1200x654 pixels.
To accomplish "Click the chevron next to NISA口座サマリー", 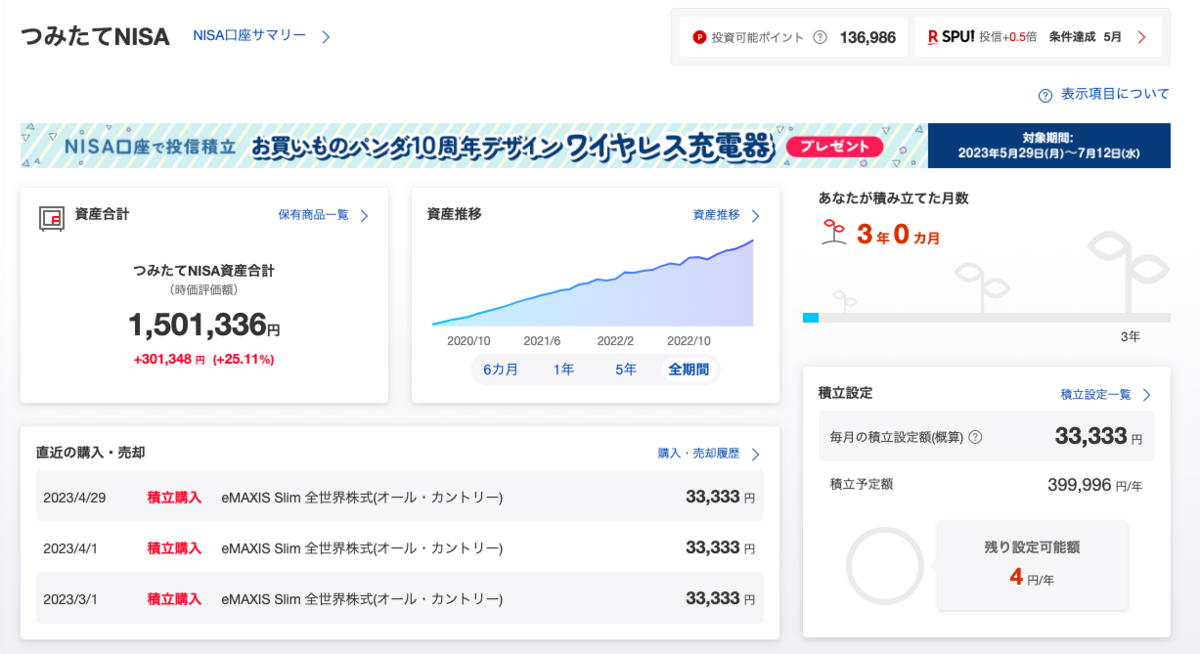I will [326, 37].
